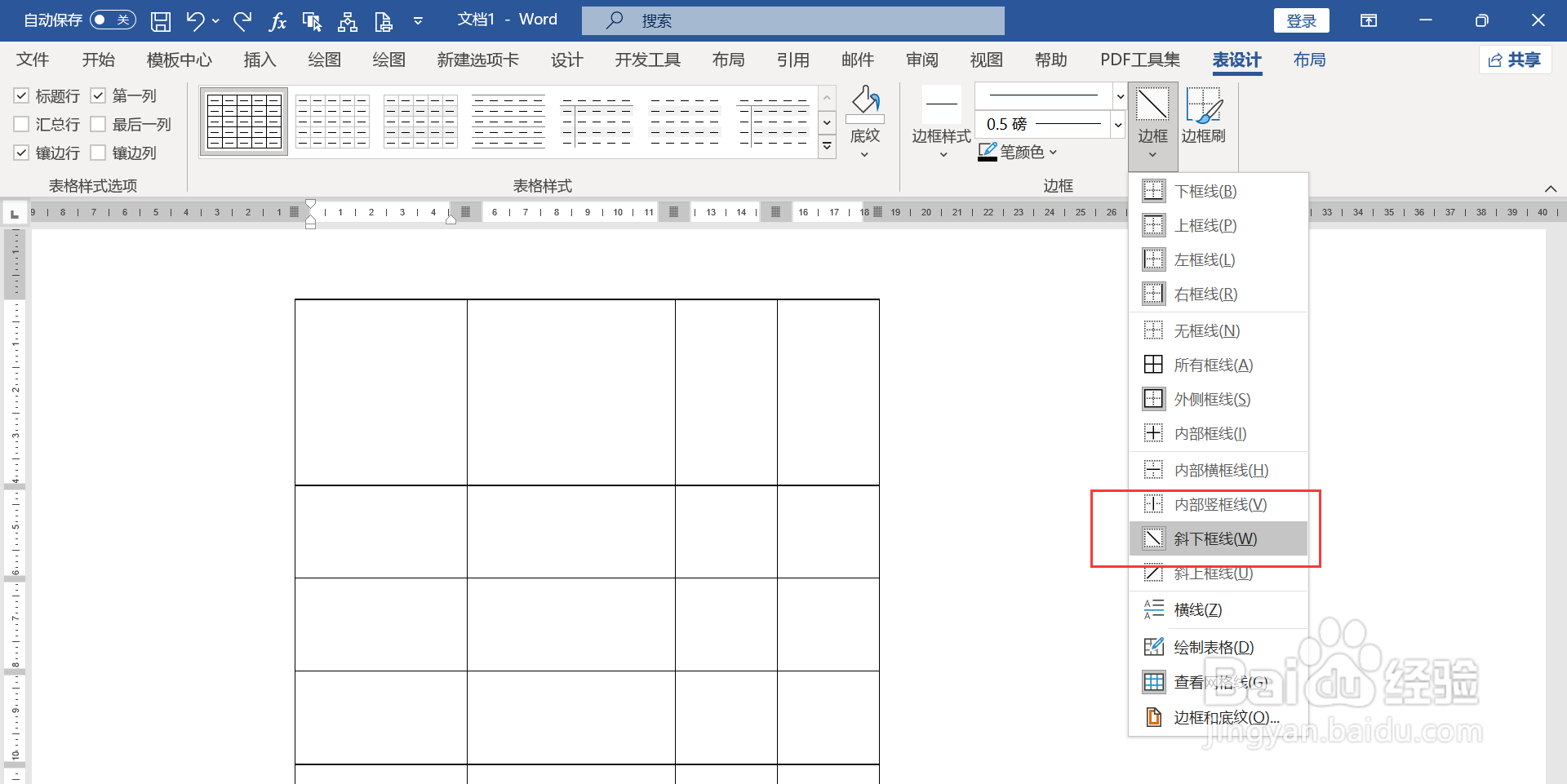Click the Sign in (登录) button
This screenshot has width=1567, height=784.
(1301, 20)
